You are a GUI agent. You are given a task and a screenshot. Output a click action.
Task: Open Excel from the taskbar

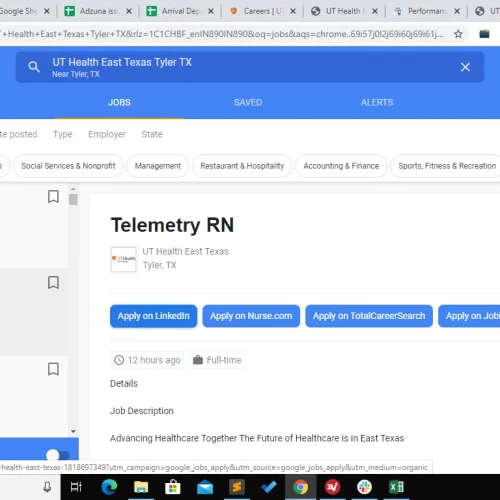(x=396, y=487)
